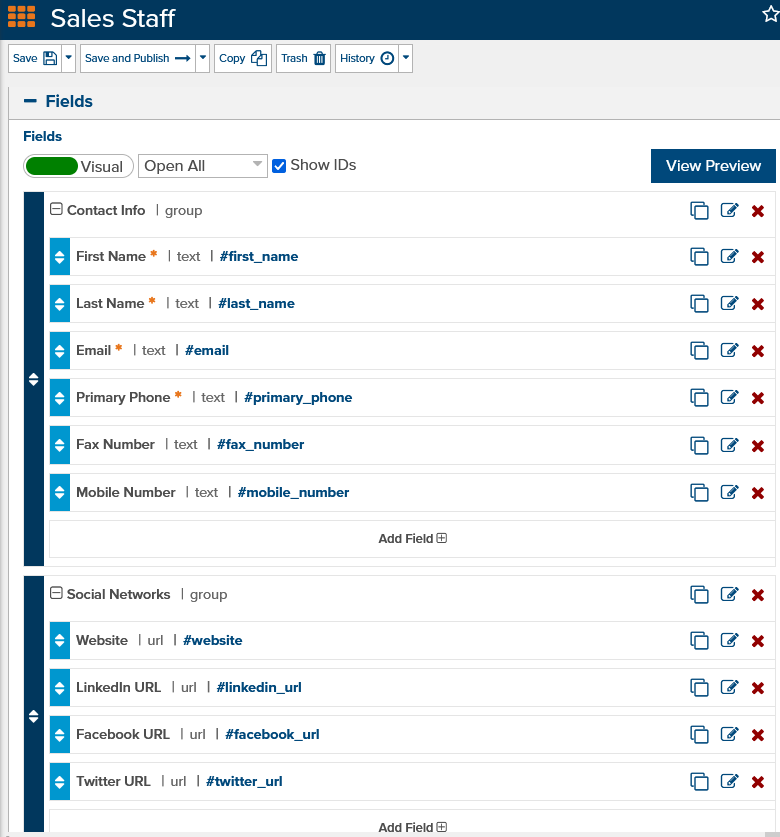Image resolution: width=780 pixels, height=837 pixels.
Task: Collapse the Social Networks group
Action: pos(56,593)
